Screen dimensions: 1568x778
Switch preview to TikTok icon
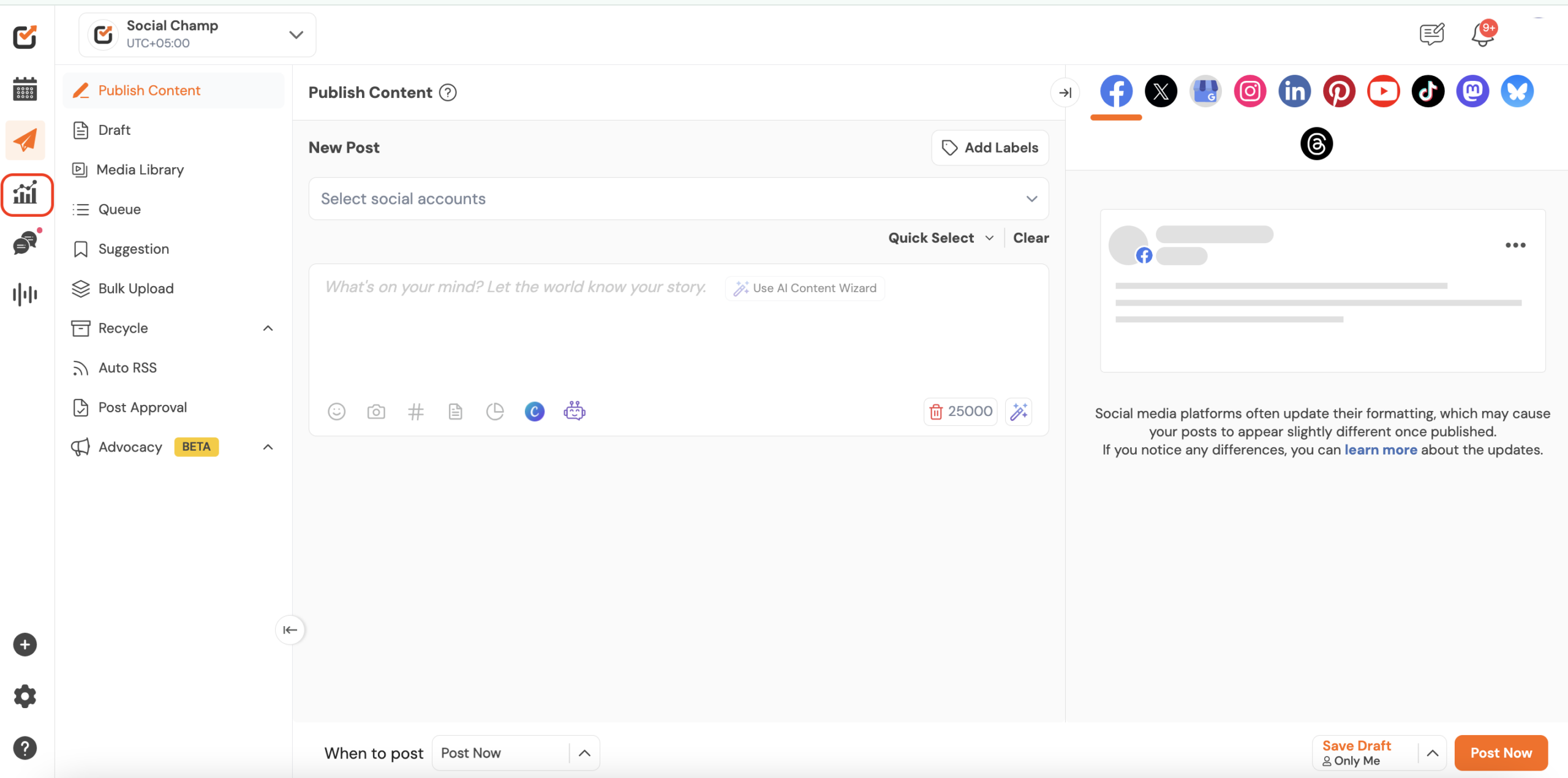(x=1428, y=91)
